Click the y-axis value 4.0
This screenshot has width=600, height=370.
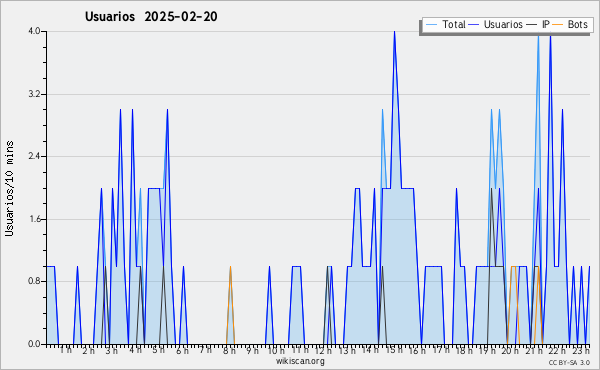tap(34, 31)
